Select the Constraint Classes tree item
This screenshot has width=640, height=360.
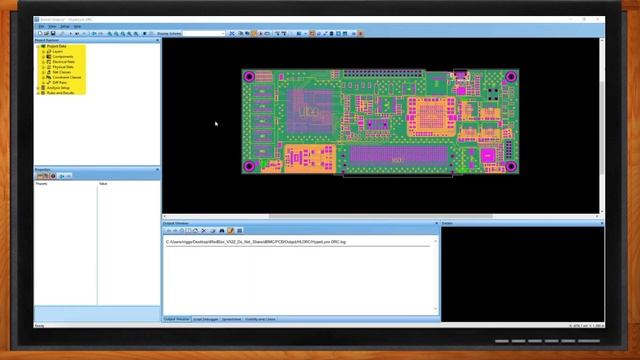(x=67, y=77)
